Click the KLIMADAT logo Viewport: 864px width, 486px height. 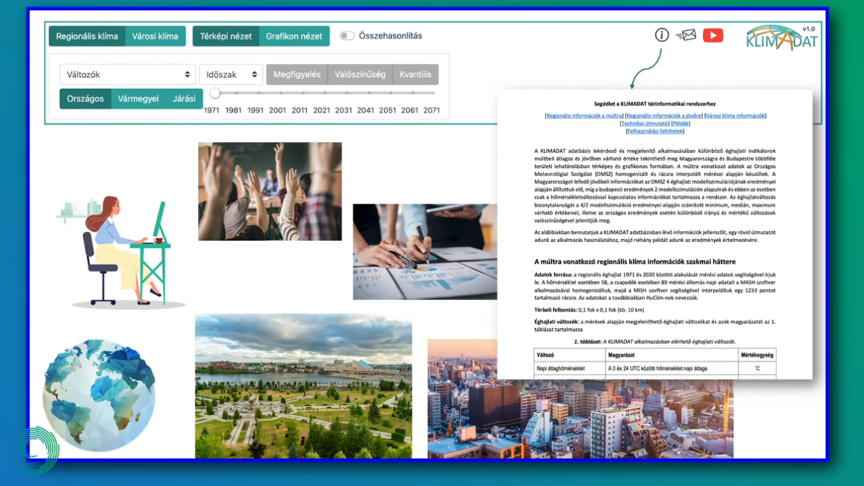[781, 38]
